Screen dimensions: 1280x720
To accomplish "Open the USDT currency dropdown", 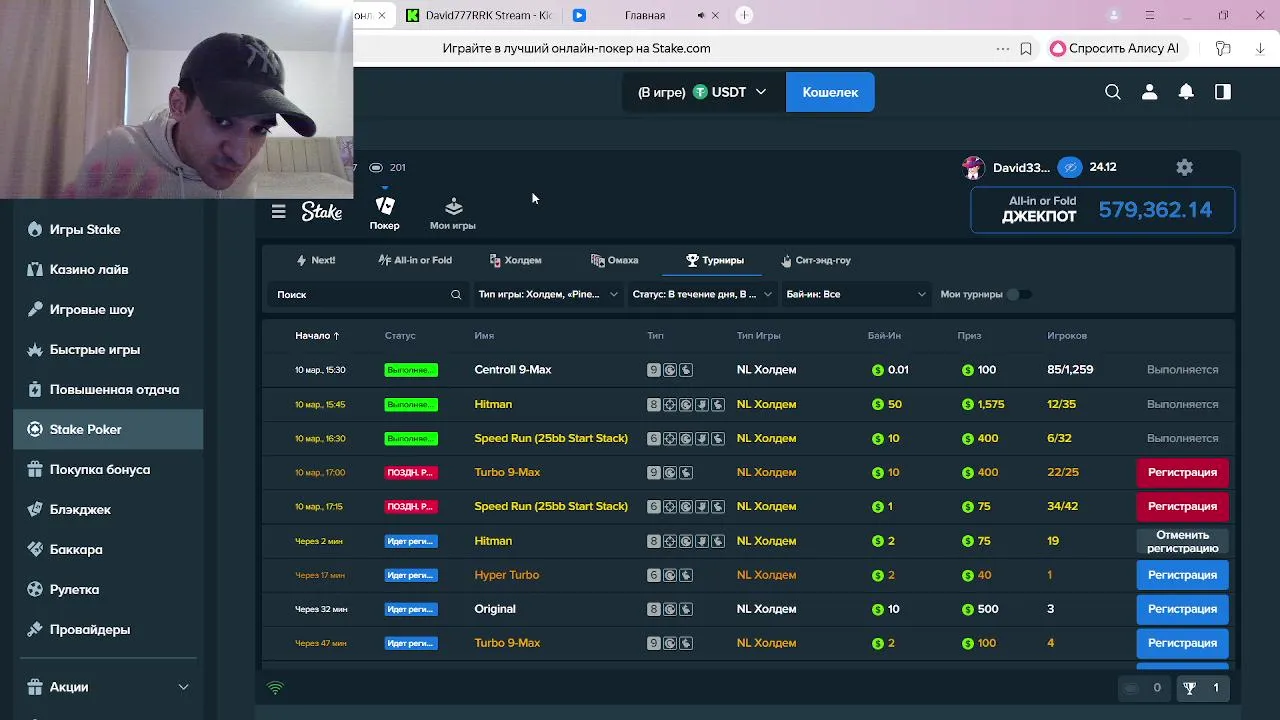I will click(x=702, y=92).
